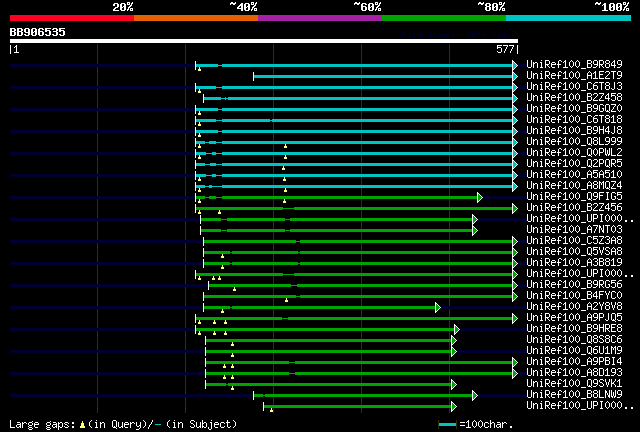Click the arrowhead ending the UniRef100_B8LNW9 alignment
Viewport: 640px width, 432px height.
point(475,396)
